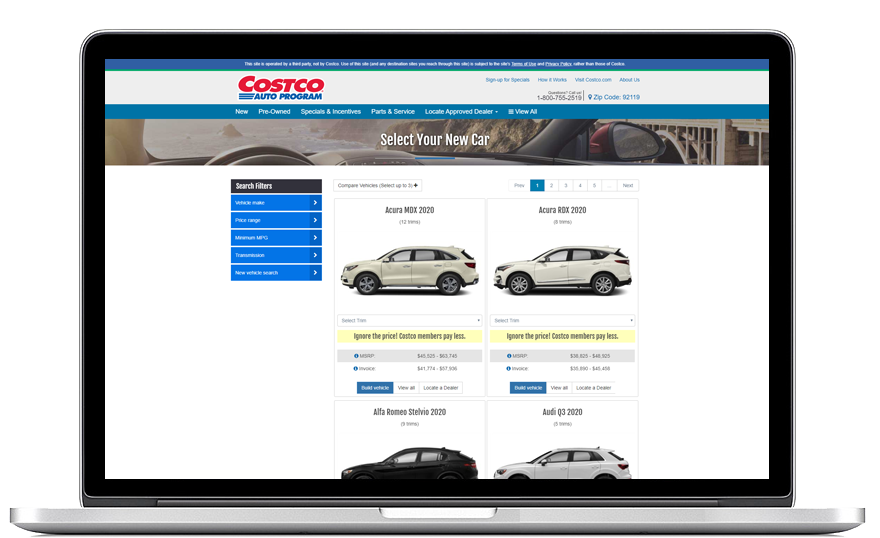
Task: Open Select Trim dropdown for Acura MDX
Action: (x=410, y=320)
